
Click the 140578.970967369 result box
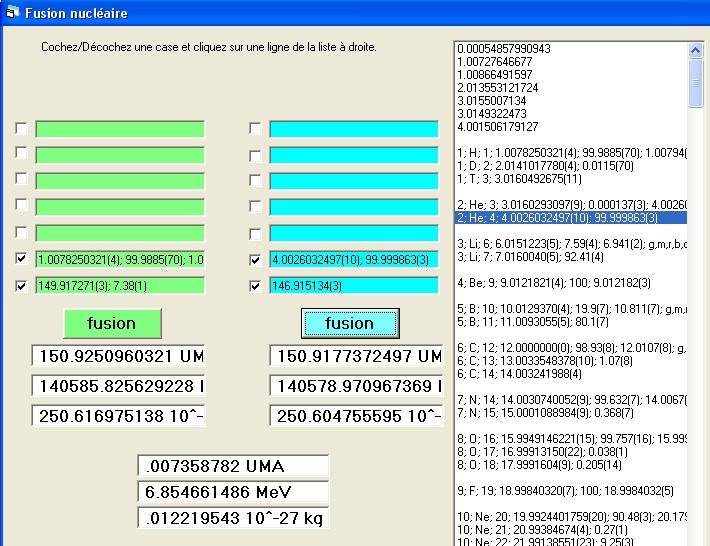(356, 386)
